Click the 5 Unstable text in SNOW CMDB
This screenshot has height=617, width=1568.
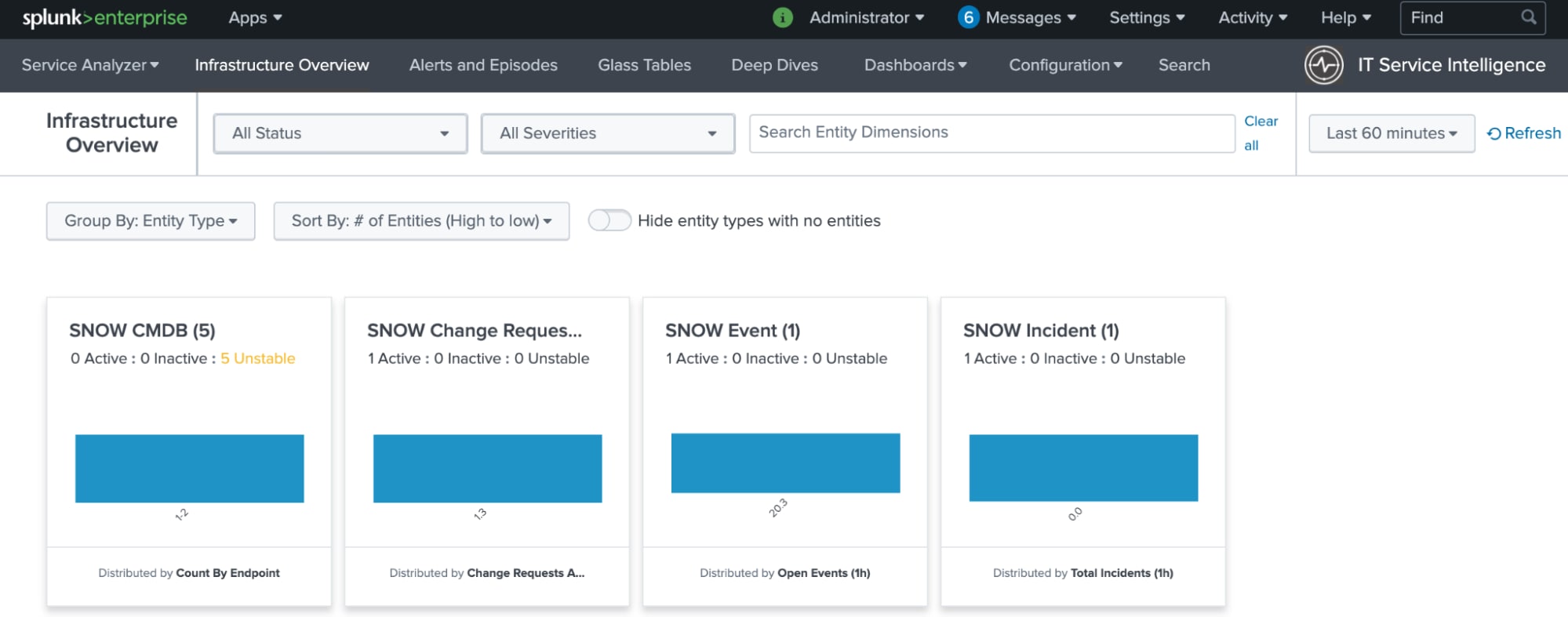pos(257,358)
